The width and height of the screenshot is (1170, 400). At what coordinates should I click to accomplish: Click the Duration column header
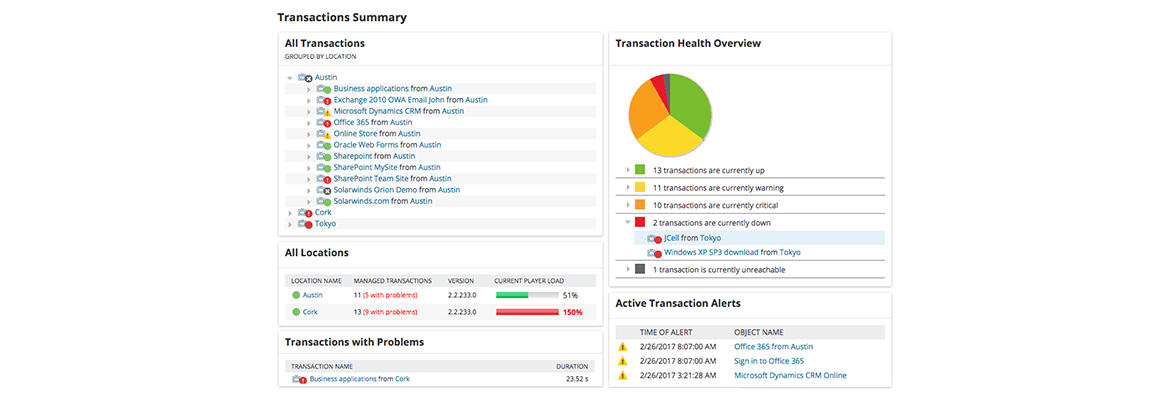tap(572, 366)
